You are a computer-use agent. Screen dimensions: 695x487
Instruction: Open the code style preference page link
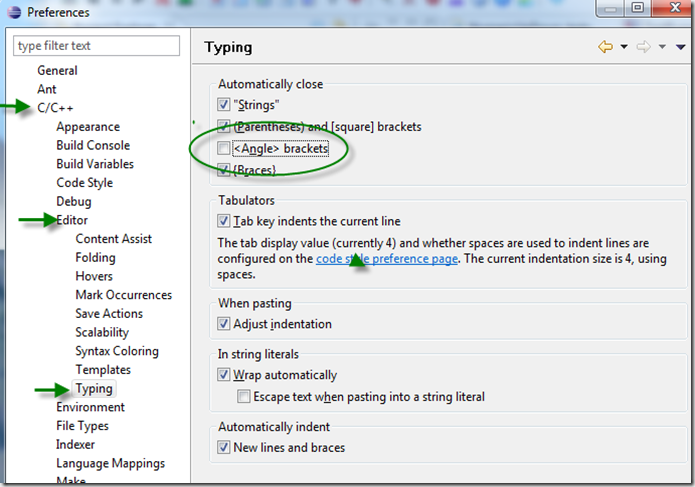387,259
